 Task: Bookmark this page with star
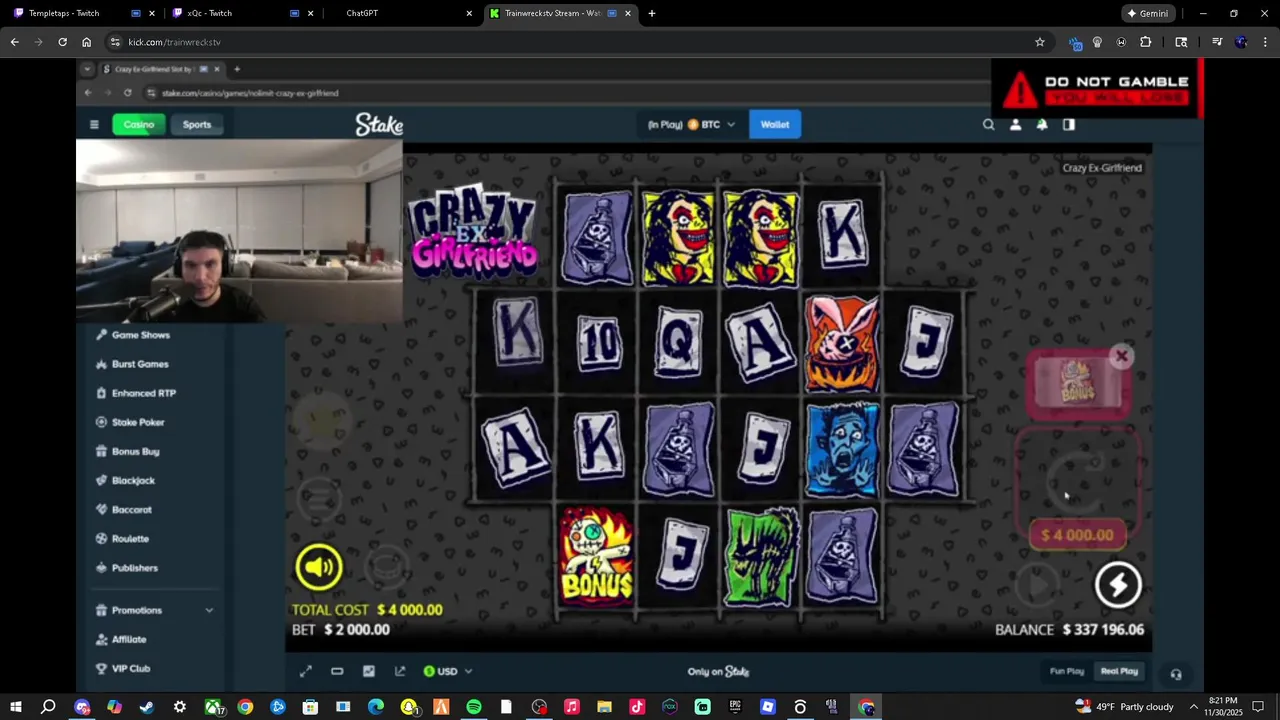1040,42
